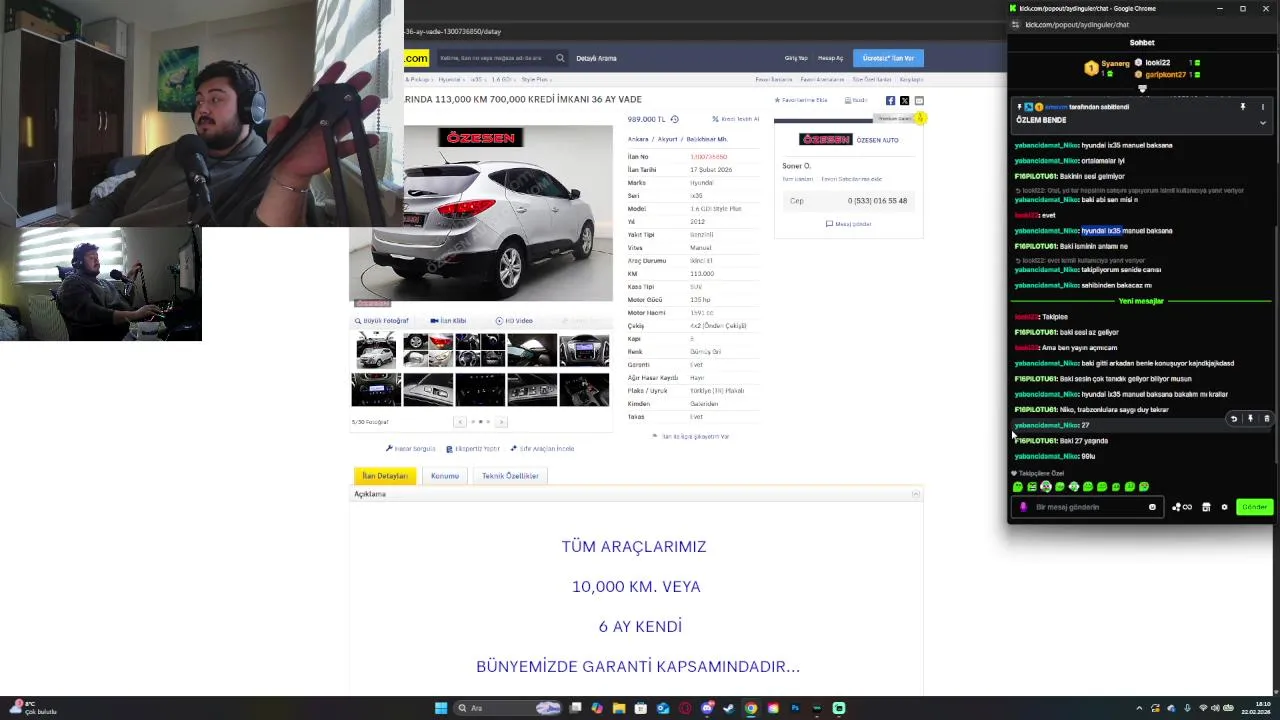The height and width of the screenshot is (720, 1280).
Task: Click price history clock icon next to 989.000 TL
Action: click(x=674, y=119)
